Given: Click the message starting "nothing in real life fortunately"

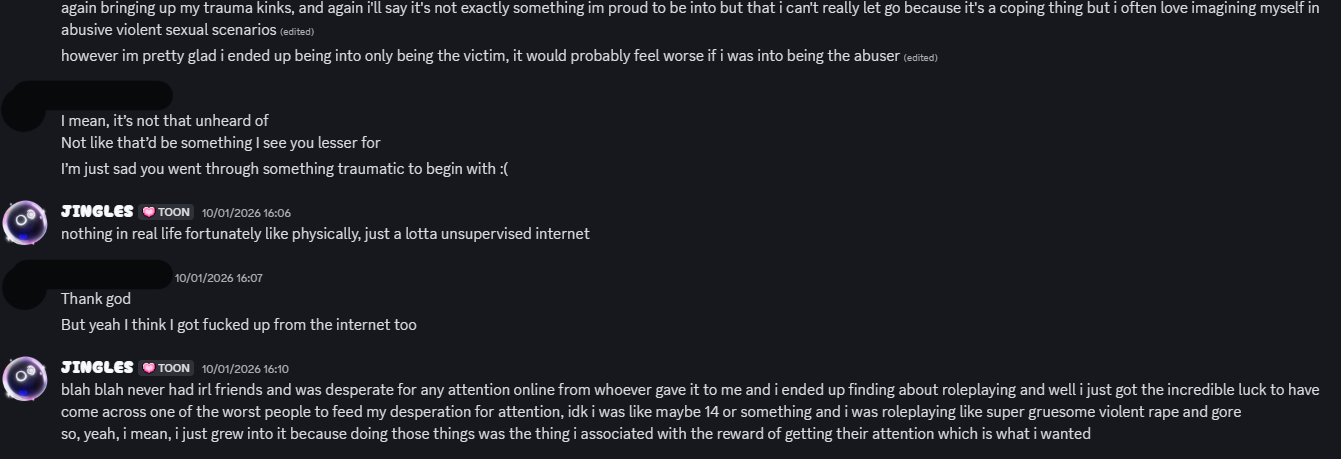Looking at the screenshot, I should point(325,234).
